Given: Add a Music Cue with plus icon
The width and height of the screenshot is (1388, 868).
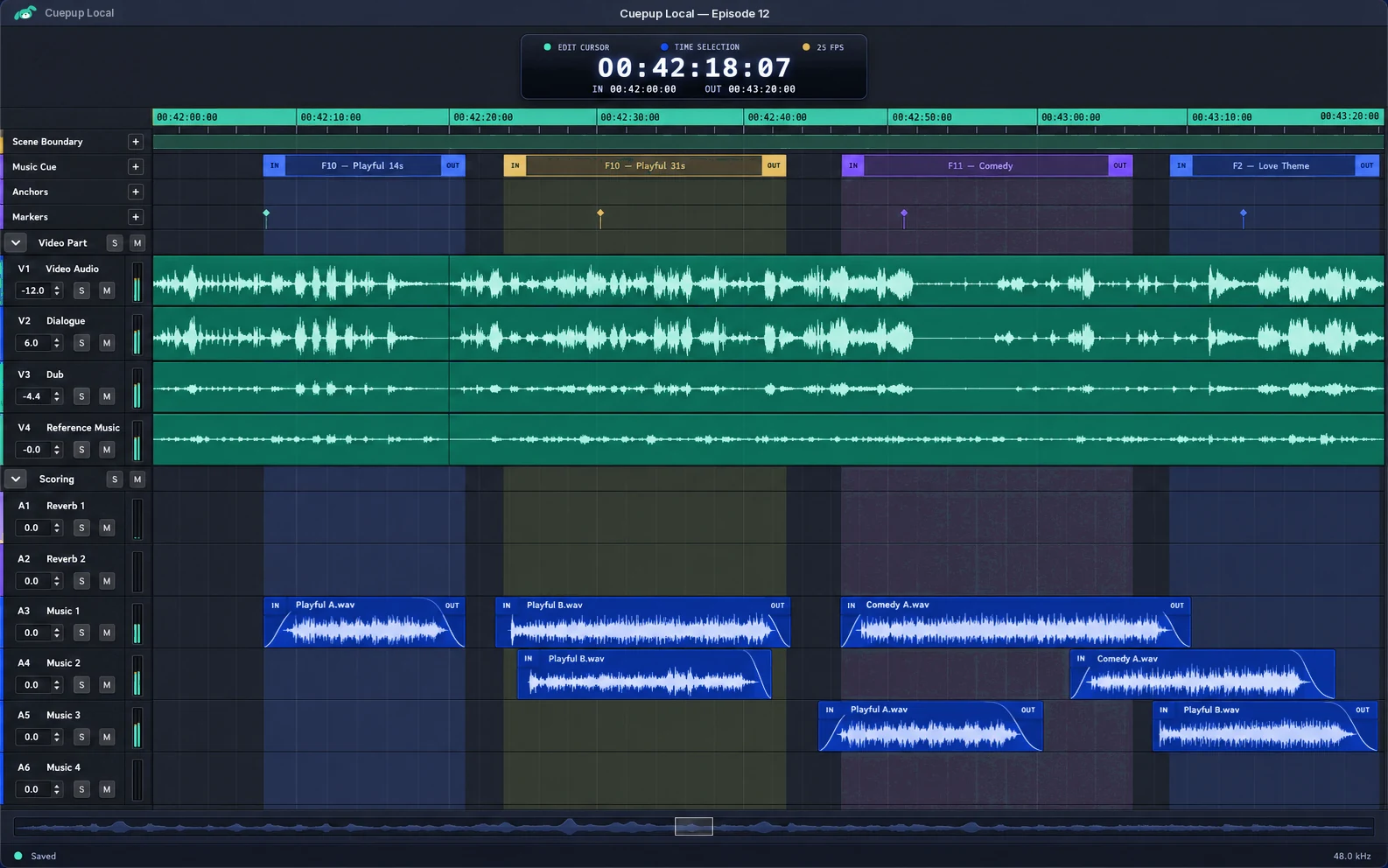Looking at the screenshot, I should point(136,166).
